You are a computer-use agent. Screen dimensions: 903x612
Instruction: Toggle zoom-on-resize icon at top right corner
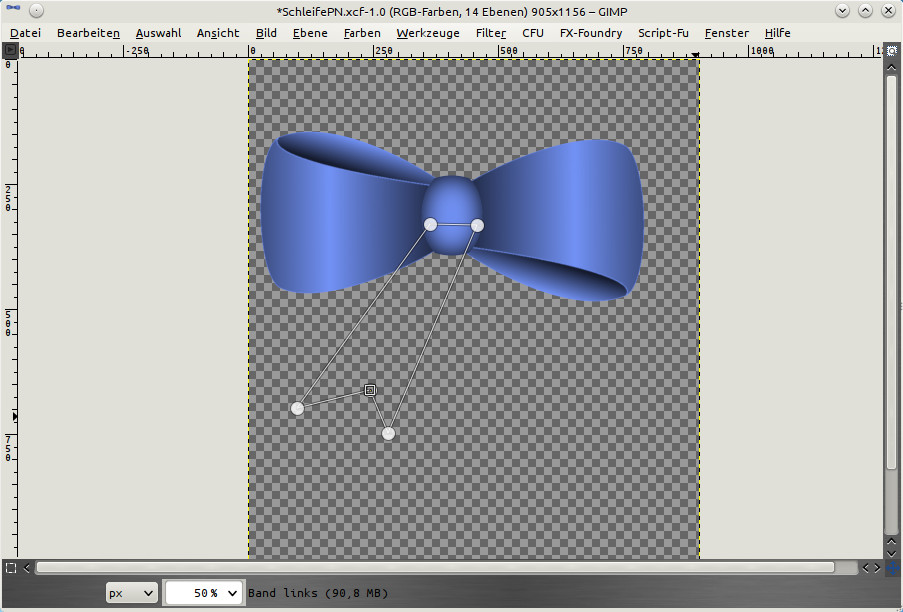click(891, 50)
